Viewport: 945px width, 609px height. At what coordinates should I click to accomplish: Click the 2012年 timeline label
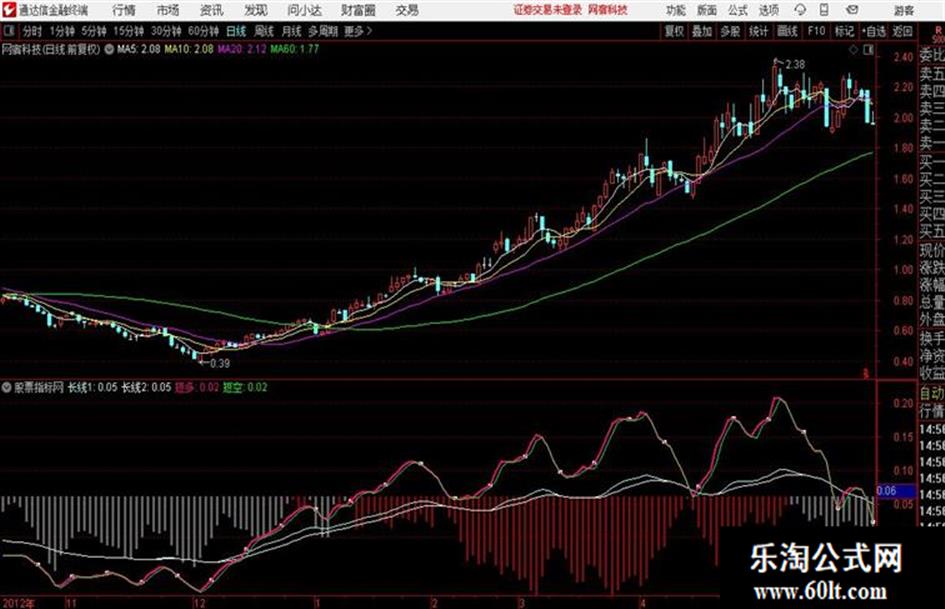19,603
